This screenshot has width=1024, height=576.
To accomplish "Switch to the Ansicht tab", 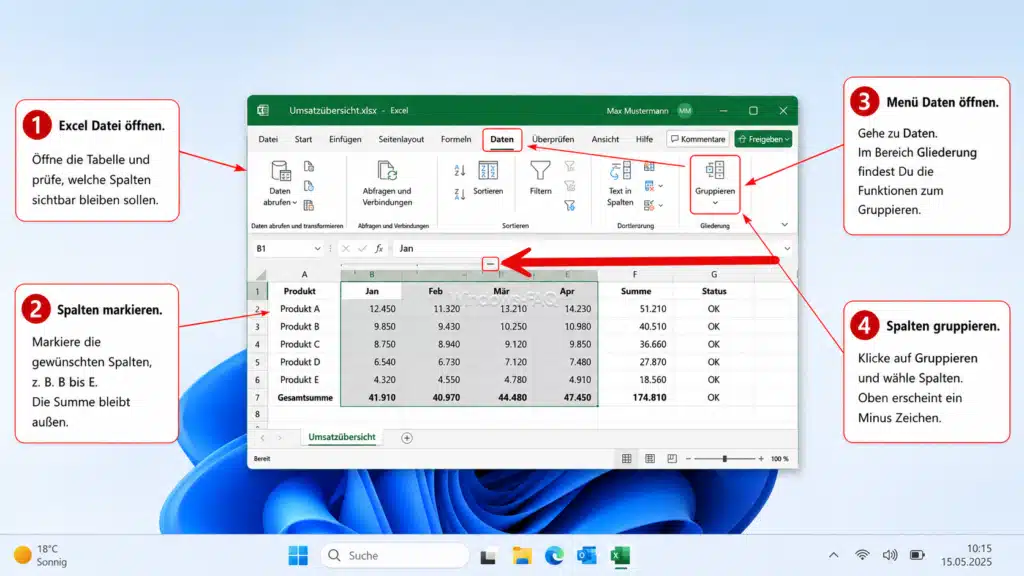I will pyautogui.click(x=605, y=139).
